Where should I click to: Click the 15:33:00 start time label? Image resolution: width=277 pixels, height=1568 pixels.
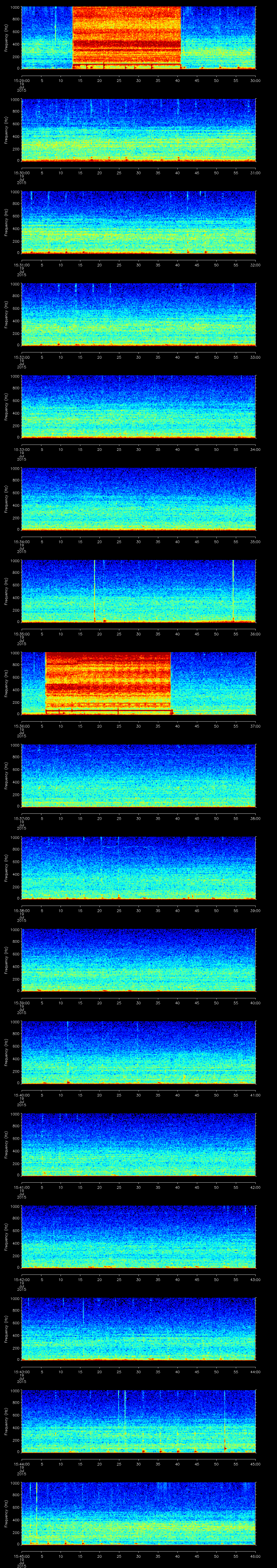[x=21, y=449]
